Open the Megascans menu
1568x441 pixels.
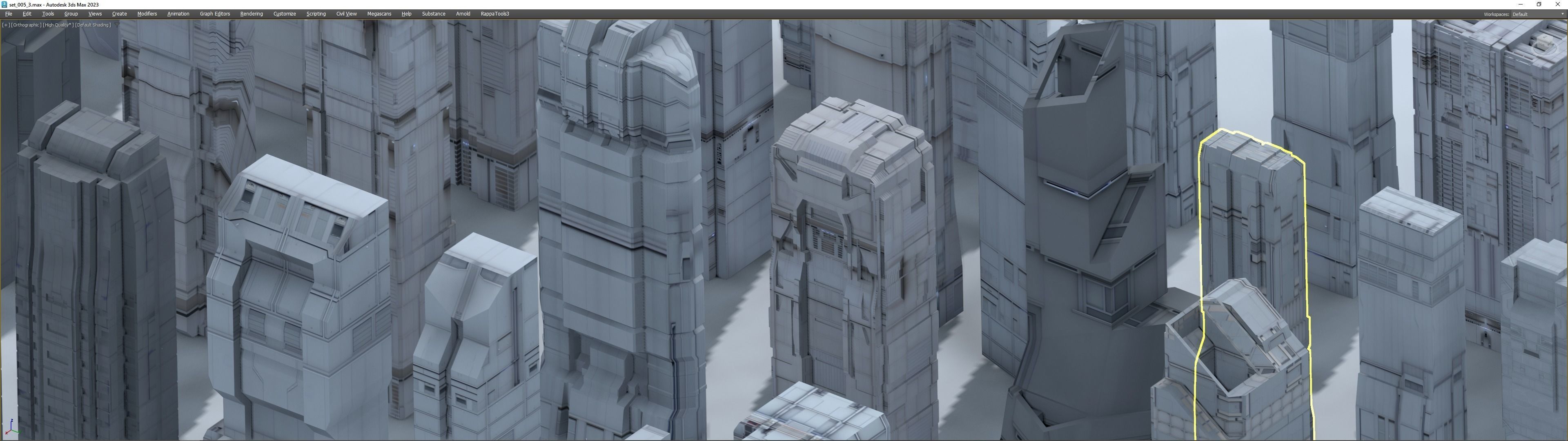click(379, 13)
